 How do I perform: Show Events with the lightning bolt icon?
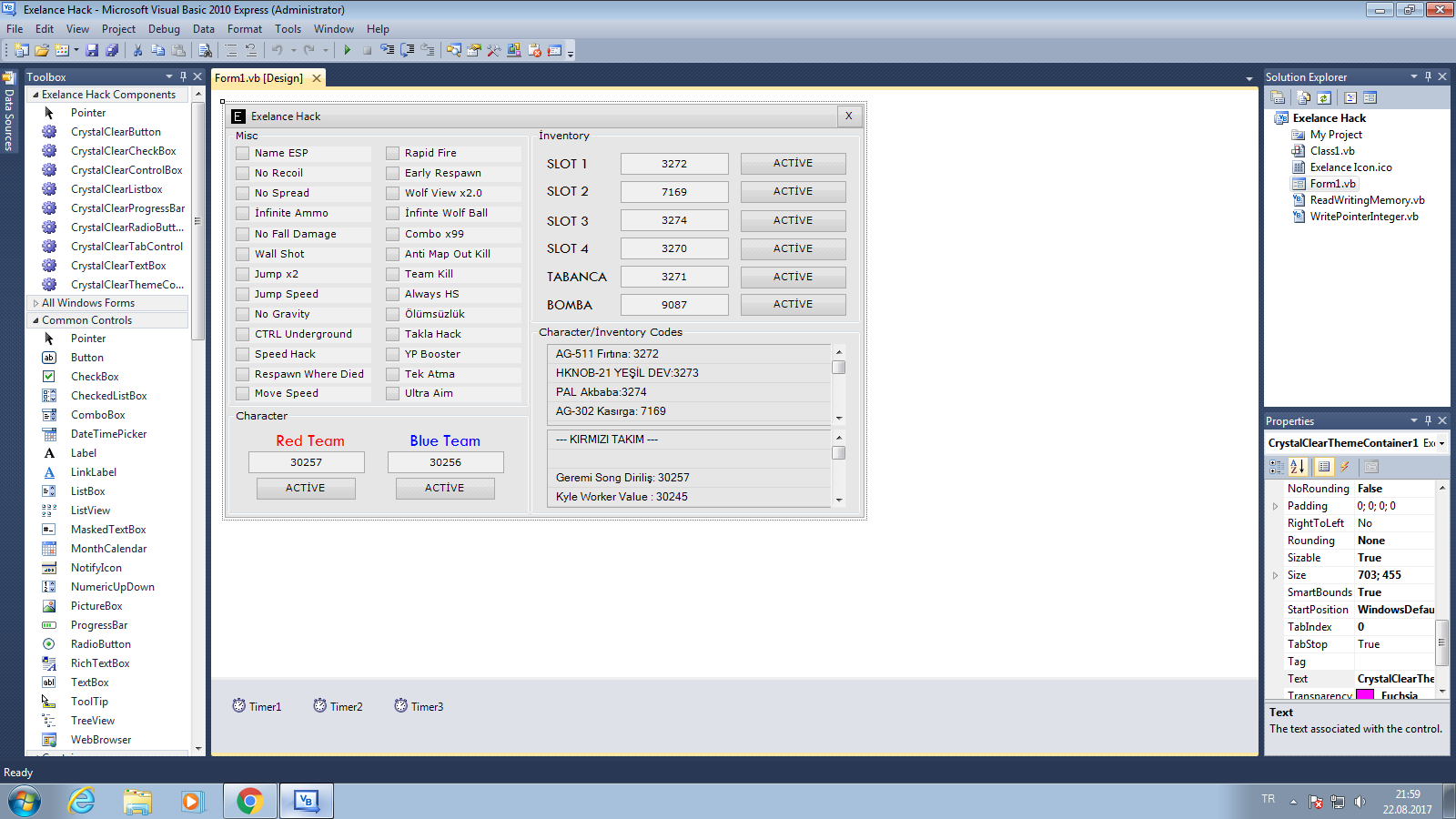(1345, 467)
